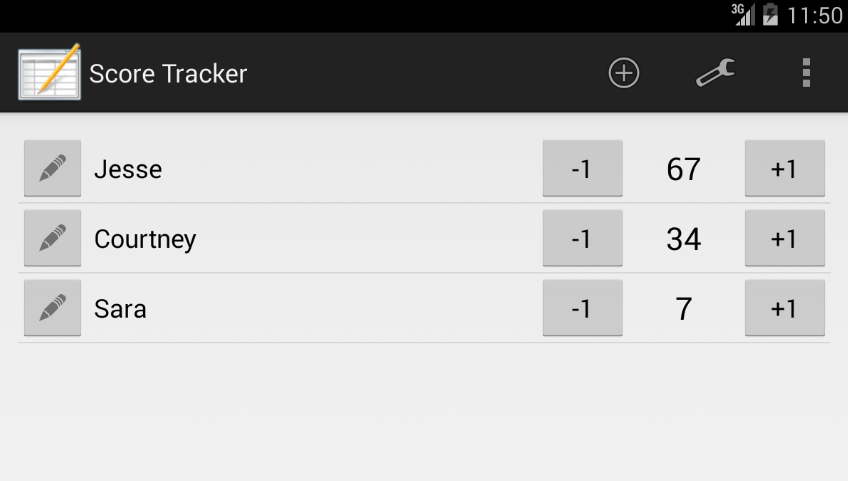This screenshot has width=848, height=481.
Task: Select Courtney's score value 34
Action: click(684, 239)
